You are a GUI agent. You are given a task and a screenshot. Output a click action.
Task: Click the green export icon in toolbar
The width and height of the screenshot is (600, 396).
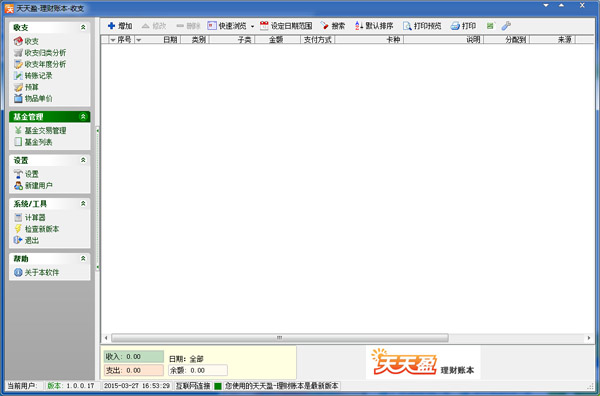pos(490,26)
